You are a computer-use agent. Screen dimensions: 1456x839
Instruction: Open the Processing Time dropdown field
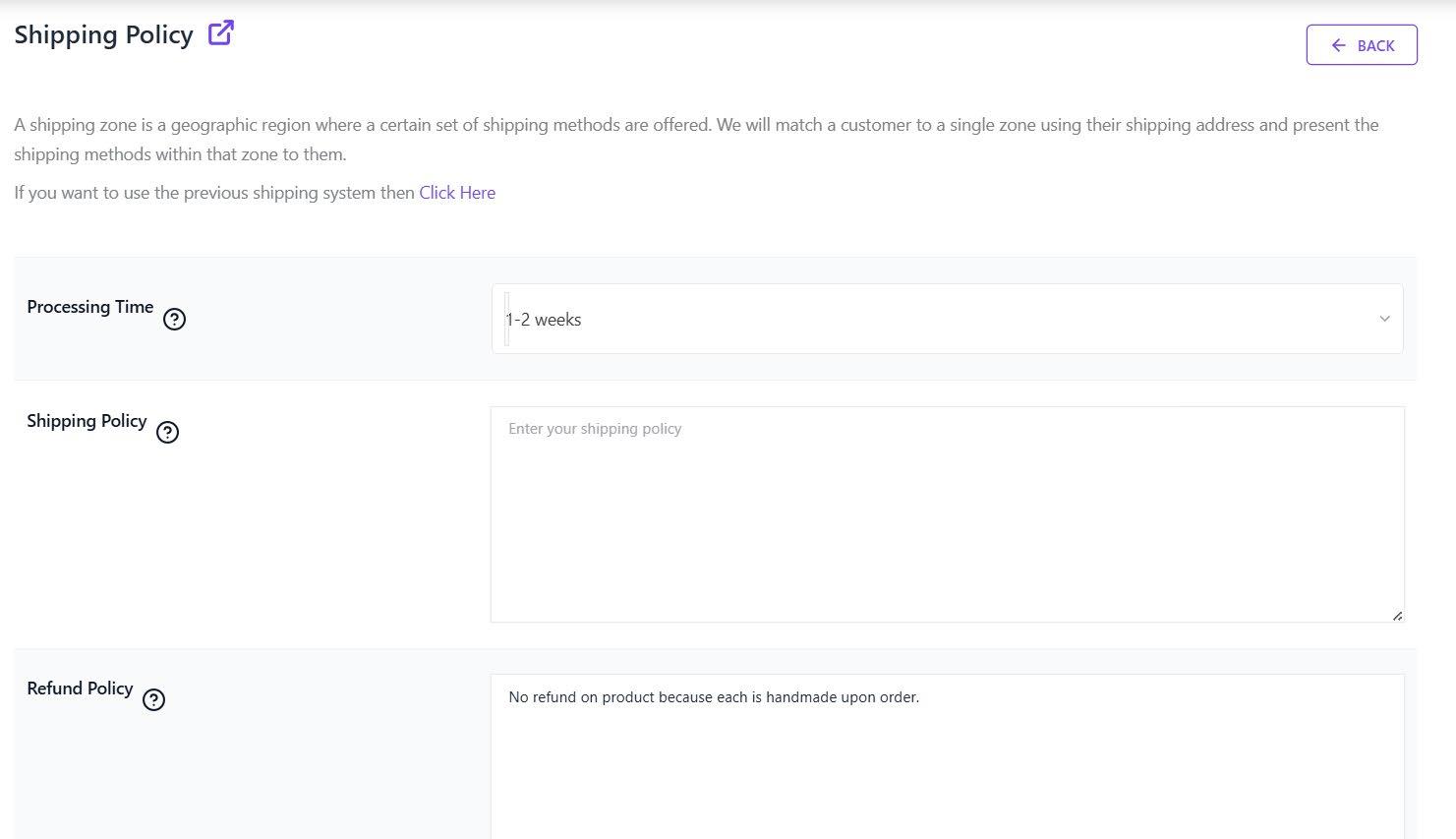pos(947,319)
